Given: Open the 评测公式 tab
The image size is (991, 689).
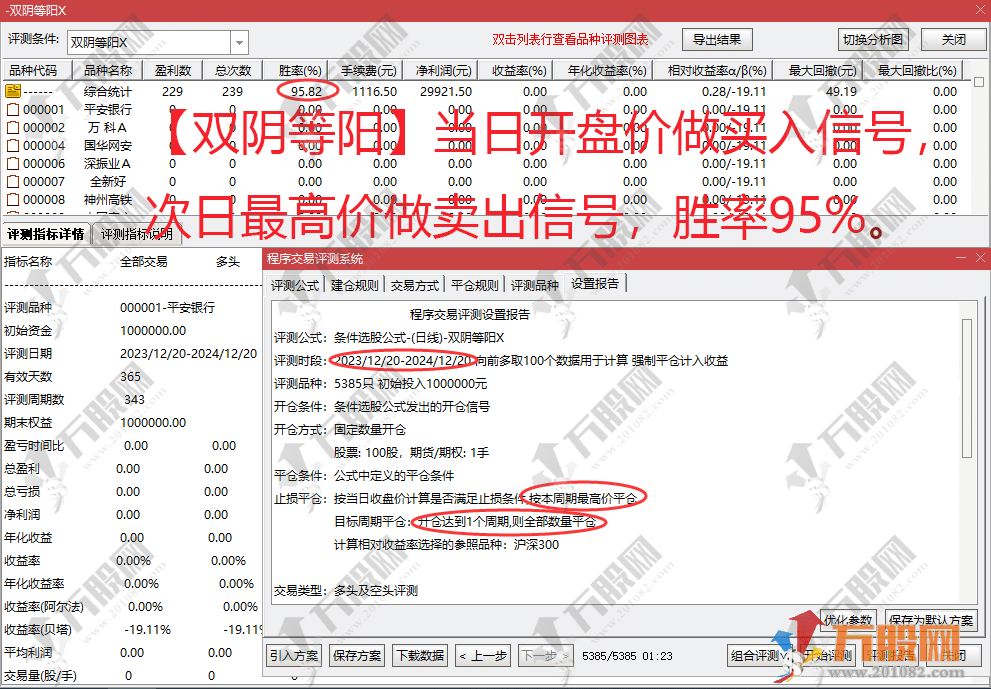Looking at the screenshot, I should (295, 285).
